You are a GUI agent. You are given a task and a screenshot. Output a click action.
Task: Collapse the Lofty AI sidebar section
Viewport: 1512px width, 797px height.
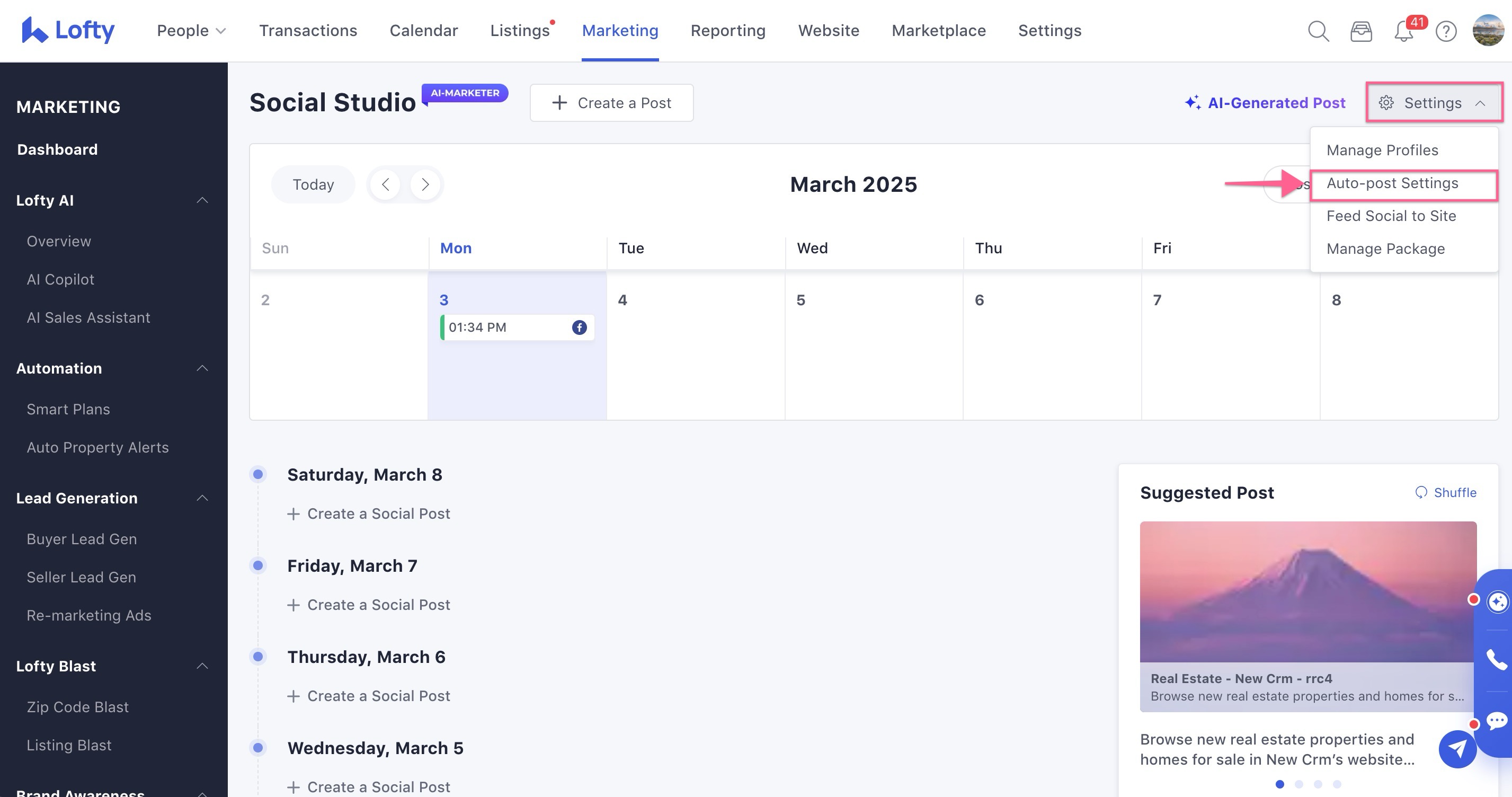tap(202, 200)
